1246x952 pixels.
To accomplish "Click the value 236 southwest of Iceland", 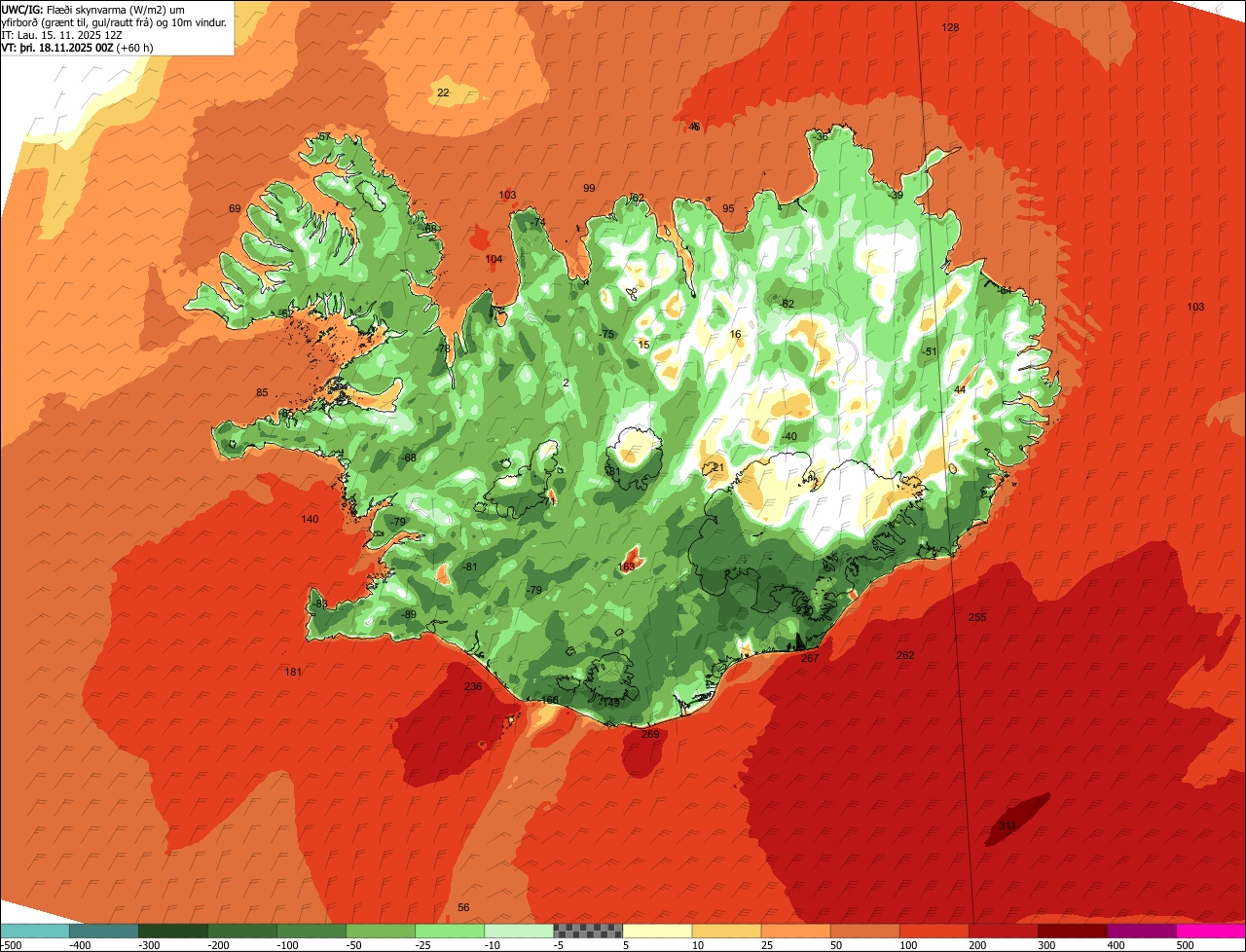I will pyautogui.click(x=473, y=686).
